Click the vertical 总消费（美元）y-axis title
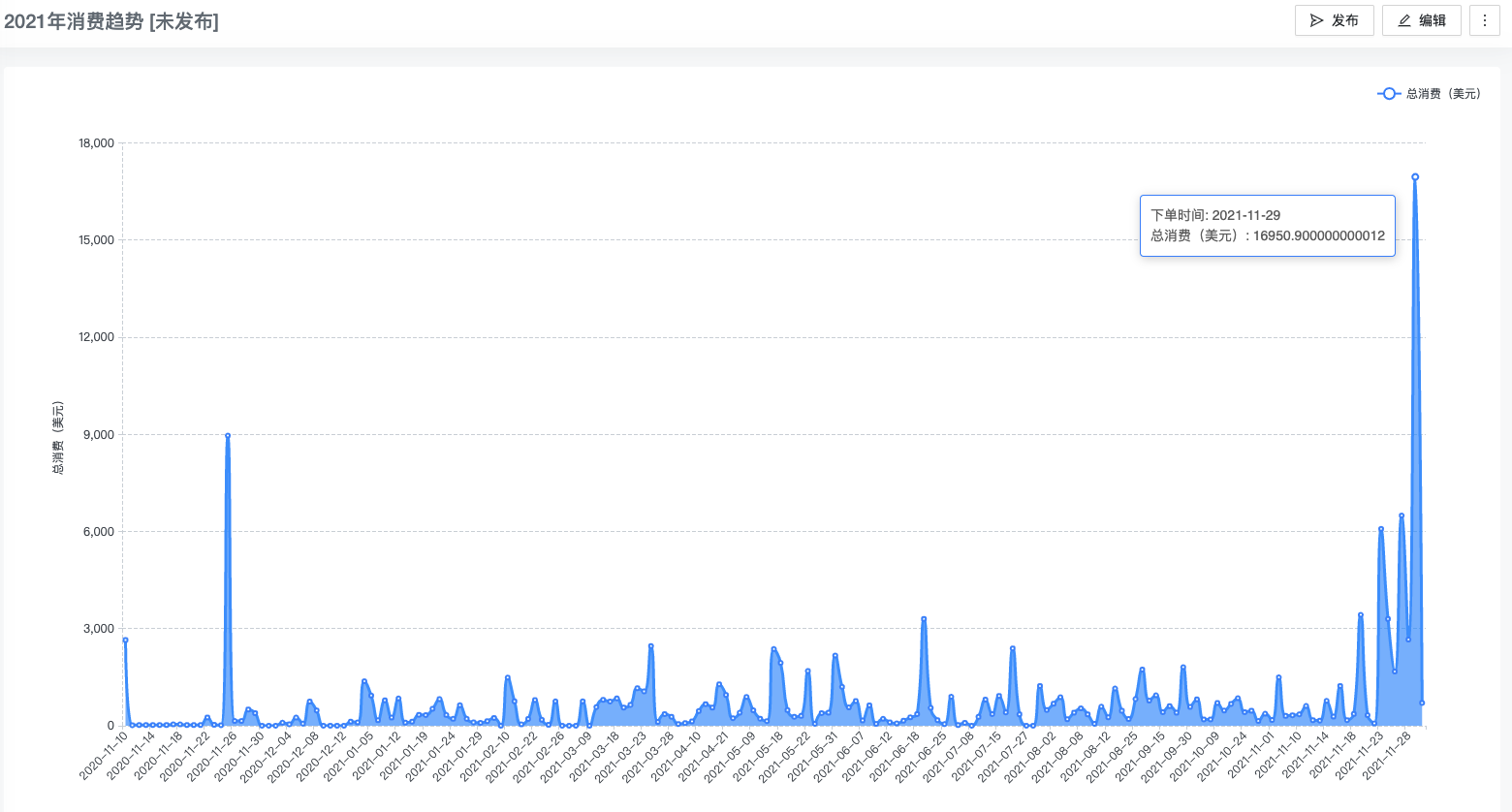This screenshot has width=1512, height=812. 58,438
